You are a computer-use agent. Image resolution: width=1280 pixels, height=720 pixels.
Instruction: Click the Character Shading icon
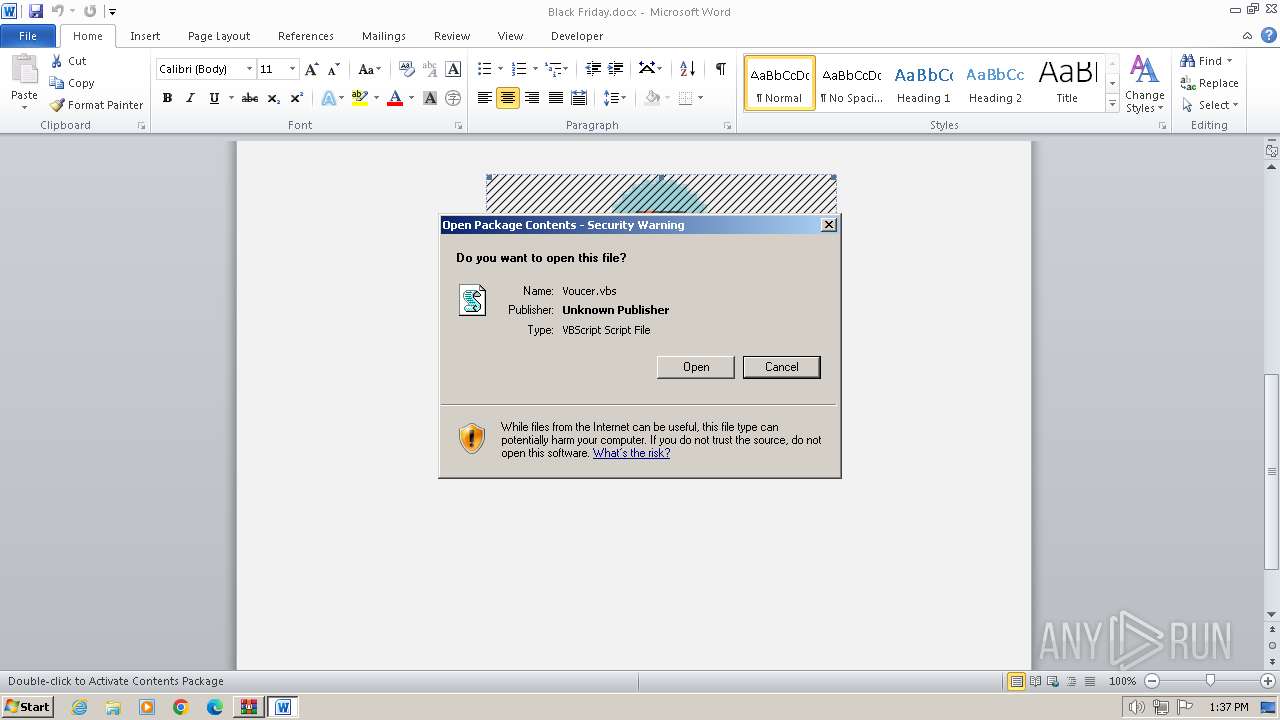[430, 98]
